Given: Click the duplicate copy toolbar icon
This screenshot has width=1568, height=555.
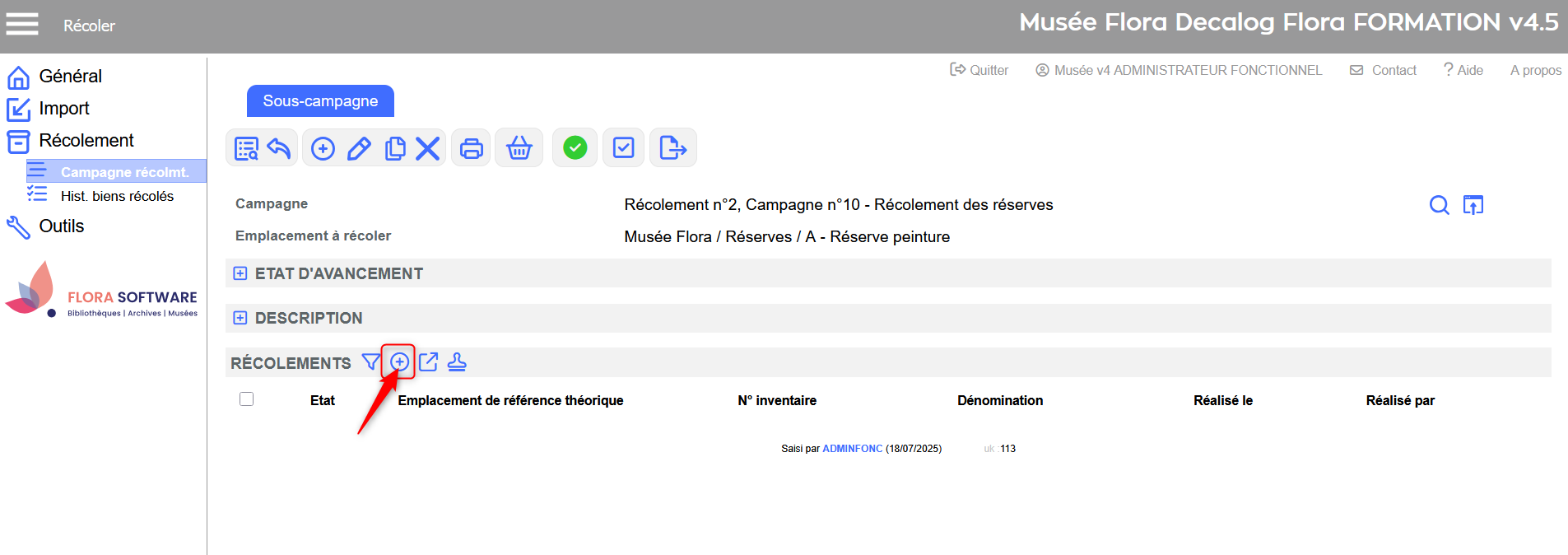Looking at the screenshot, I should point(395,148).
